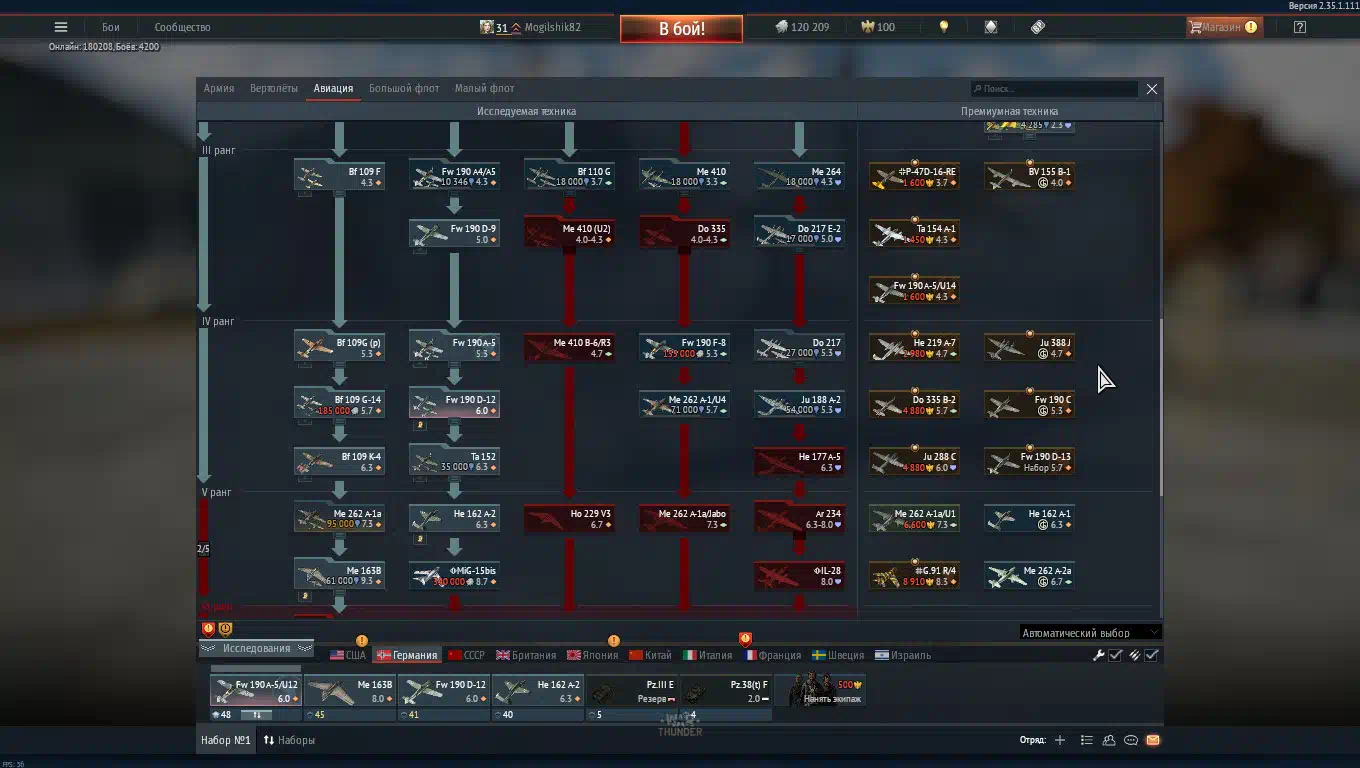Open the hamburger main menu
The image size is (1360, 768).
(x=61, y=27)
